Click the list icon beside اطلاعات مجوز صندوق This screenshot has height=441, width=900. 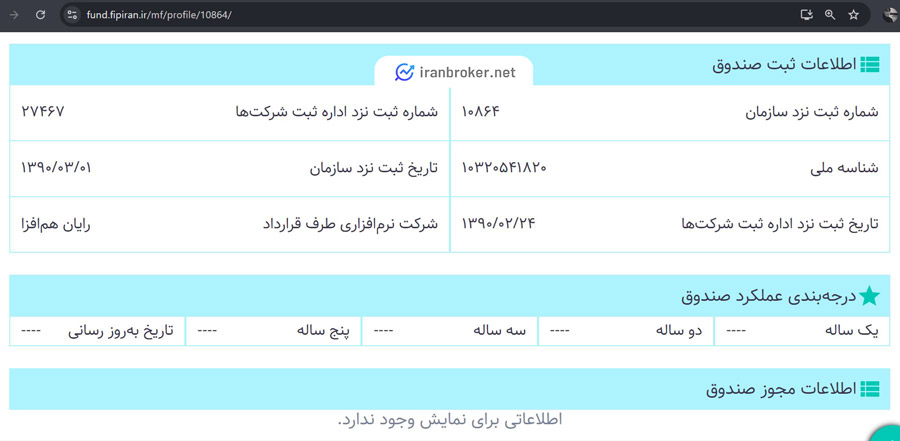click(870, 389)
